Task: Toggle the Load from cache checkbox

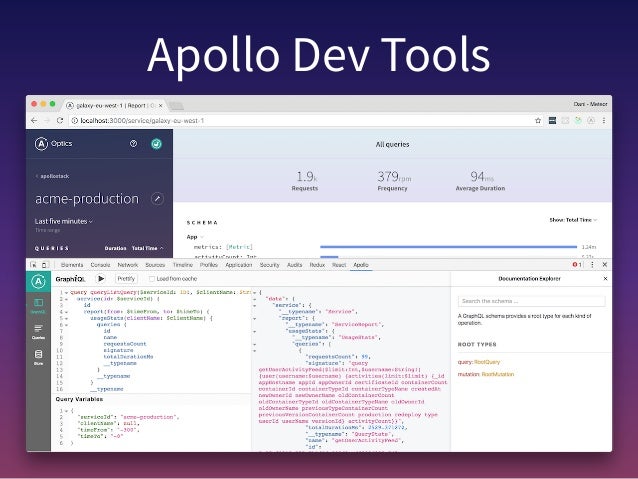Action: coord(152,279)
